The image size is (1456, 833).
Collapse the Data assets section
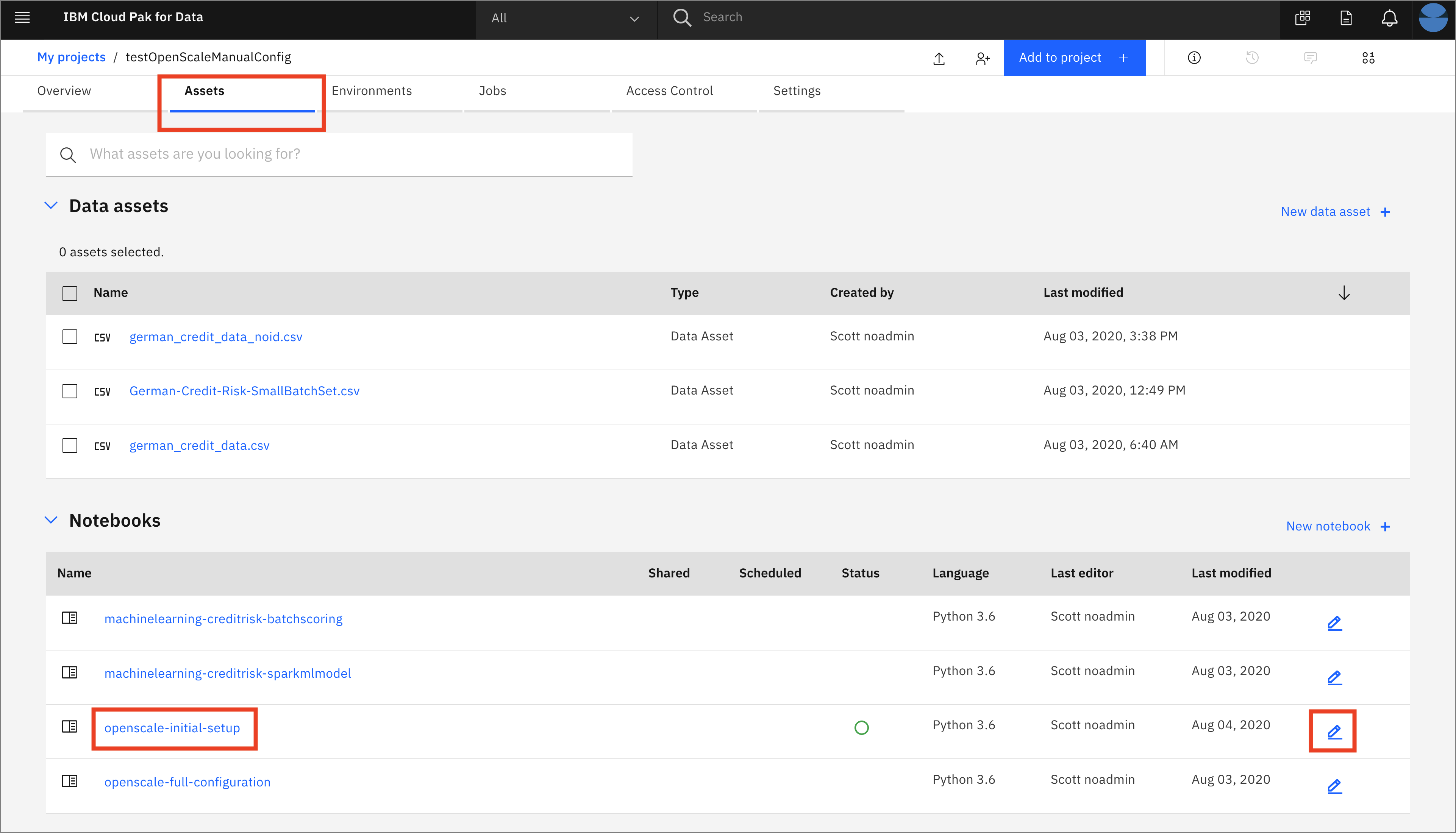(x=51, y=205)
